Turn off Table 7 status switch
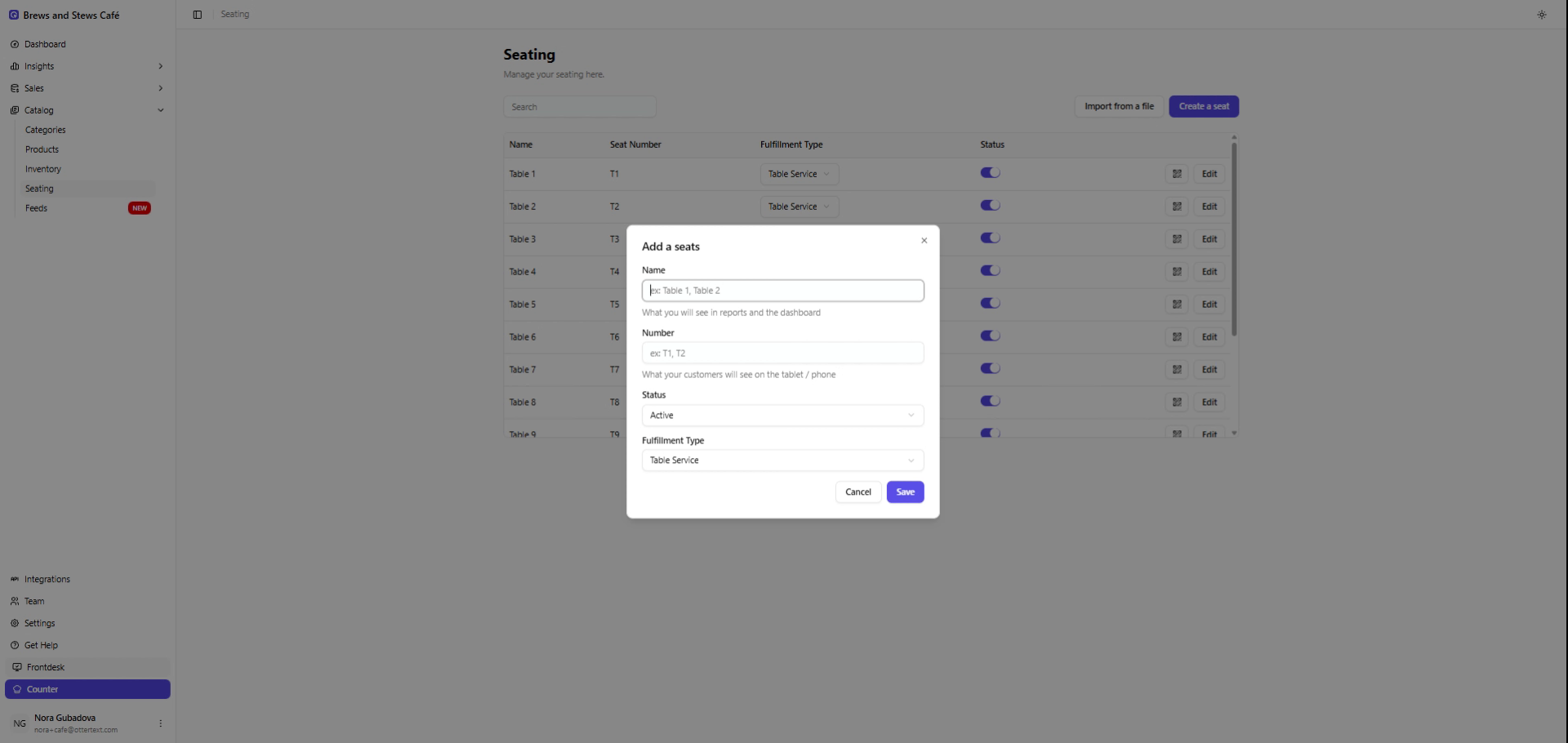 coord(990,369)
